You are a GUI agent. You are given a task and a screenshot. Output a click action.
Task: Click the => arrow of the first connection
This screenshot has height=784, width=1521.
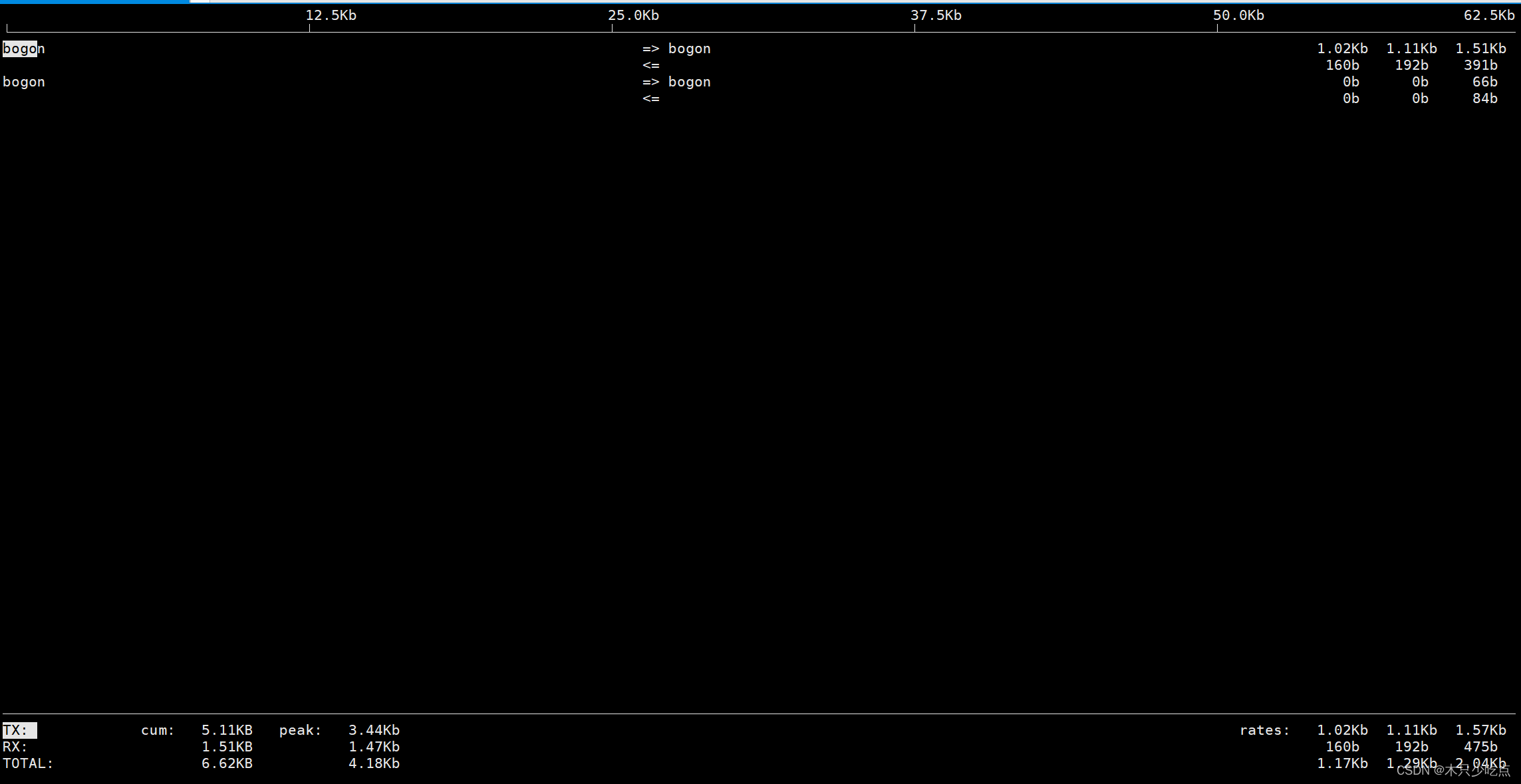(650, 48)
